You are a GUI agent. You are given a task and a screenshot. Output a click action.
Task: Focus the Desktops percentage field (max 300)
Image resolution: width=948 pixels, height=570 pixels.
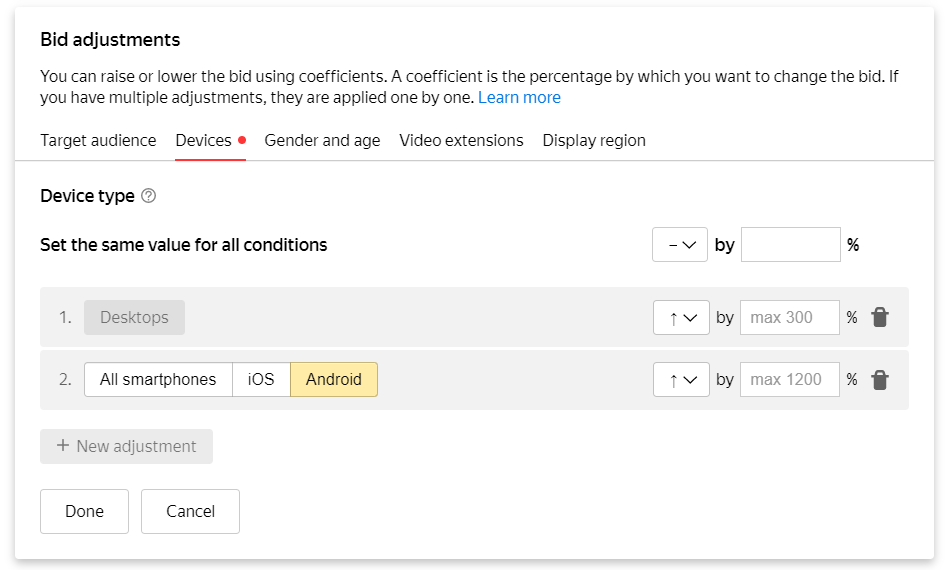click(789, 318)
